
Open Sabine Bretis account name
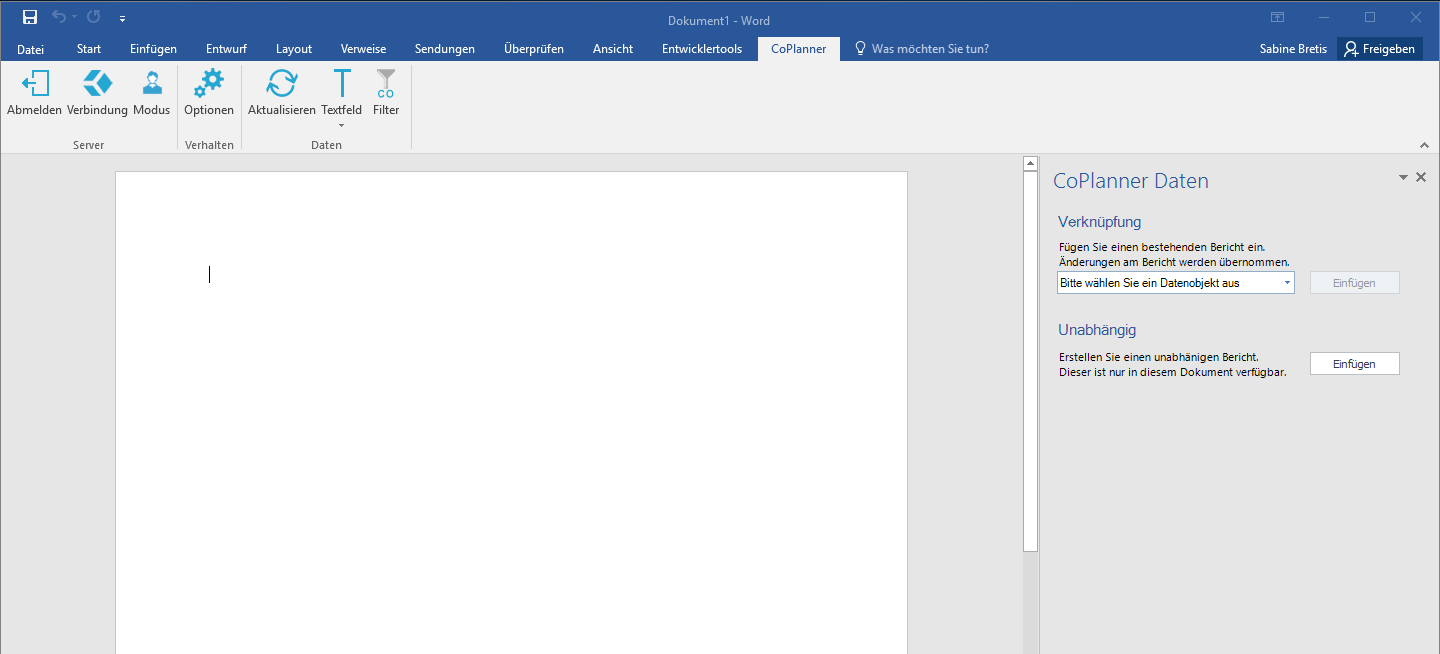1294,49
